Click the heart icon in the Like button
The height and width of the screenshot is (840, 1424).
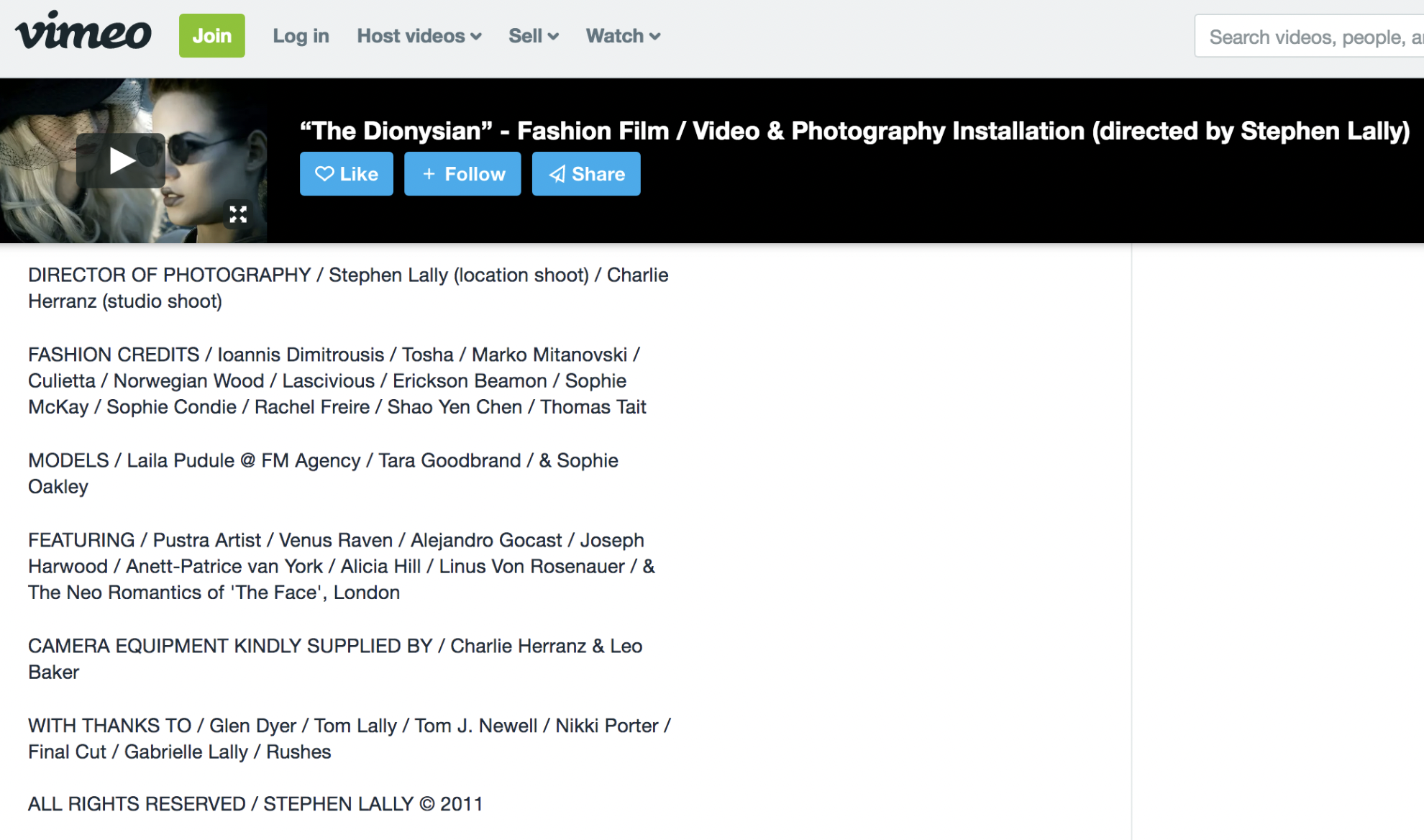324,173
